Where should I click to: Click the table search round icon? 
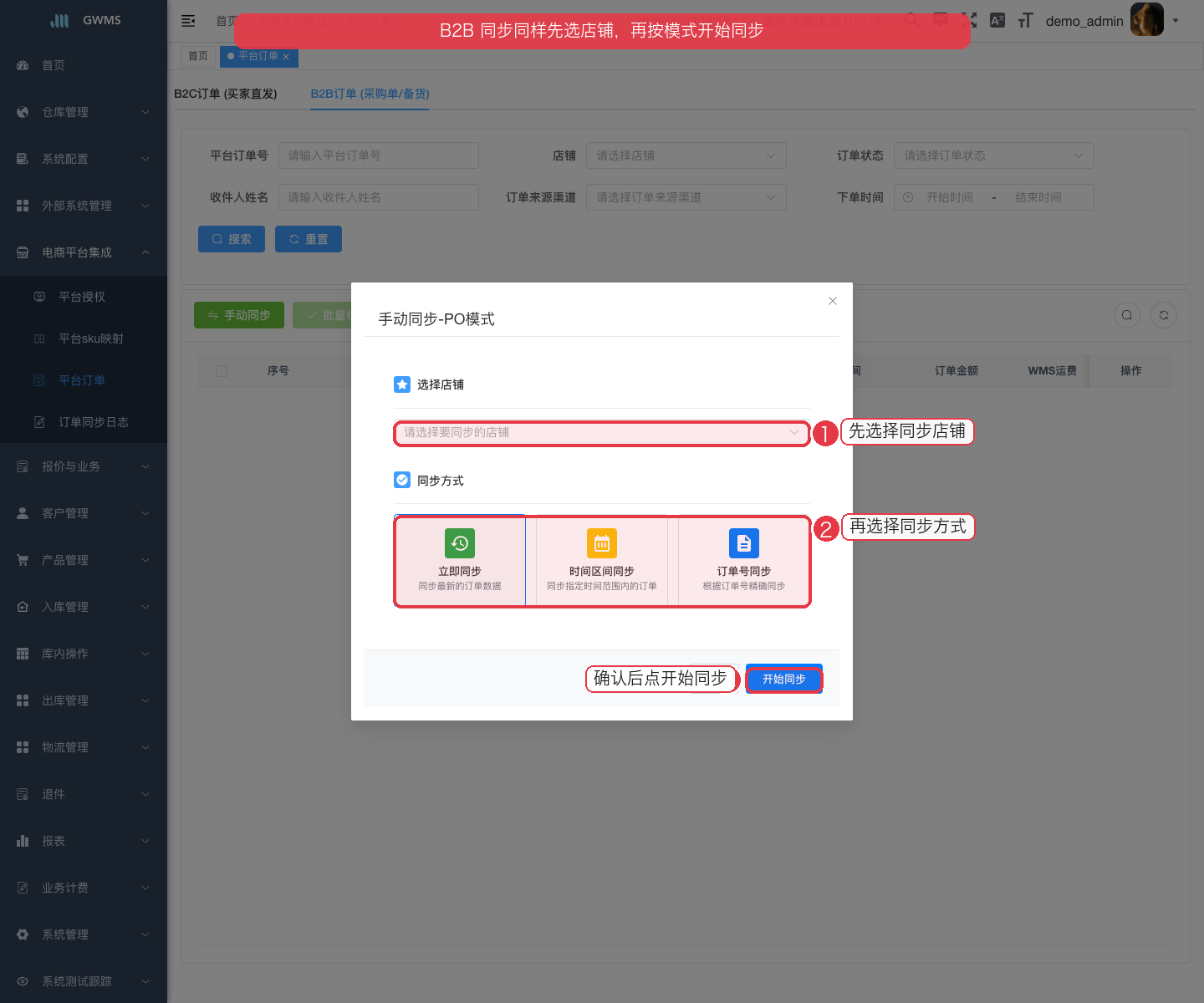tap(1127, 315)
